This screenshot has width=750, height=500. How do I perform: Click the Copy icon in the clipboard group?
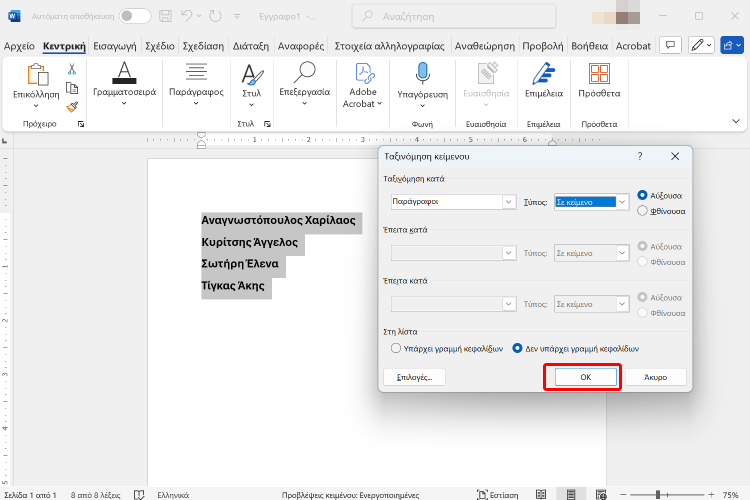pos(72,88)
